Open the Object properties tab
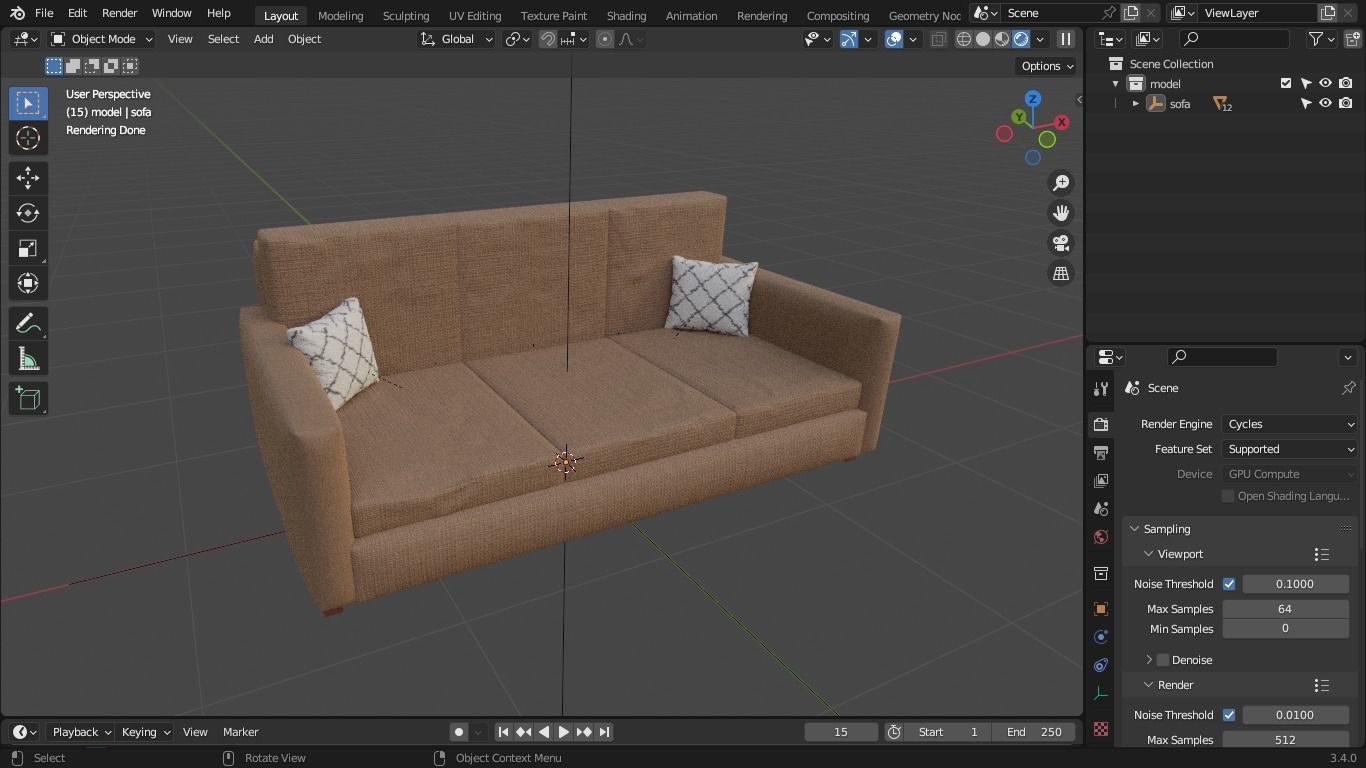1366x768 pixels. [x=1101, y=609]
